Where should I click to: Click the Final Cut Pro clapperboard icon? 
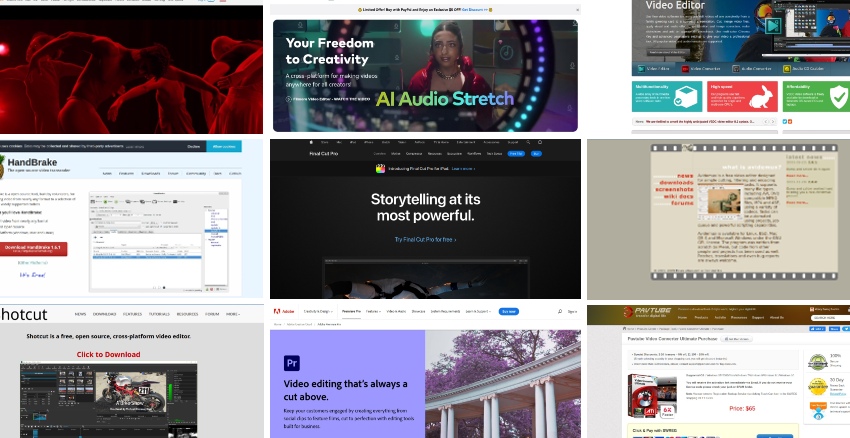coord(381,169)
